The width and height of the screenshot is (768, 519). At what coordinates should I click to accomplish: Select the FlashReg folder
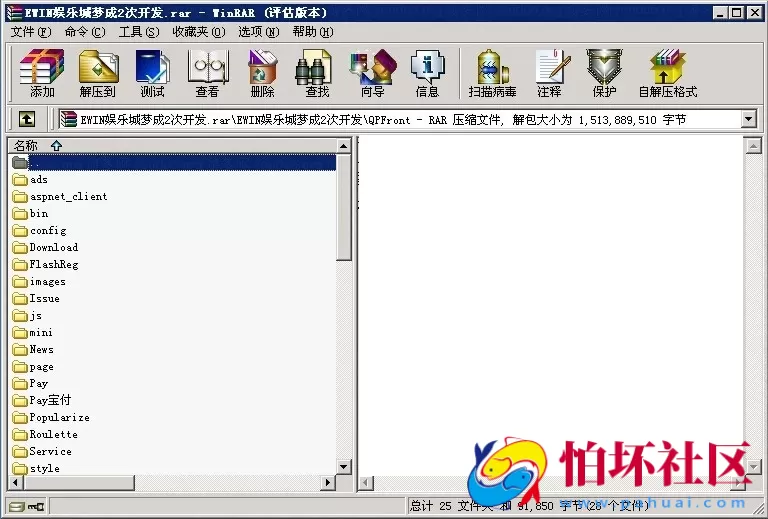pyautogui.click(x=53, y=264)
